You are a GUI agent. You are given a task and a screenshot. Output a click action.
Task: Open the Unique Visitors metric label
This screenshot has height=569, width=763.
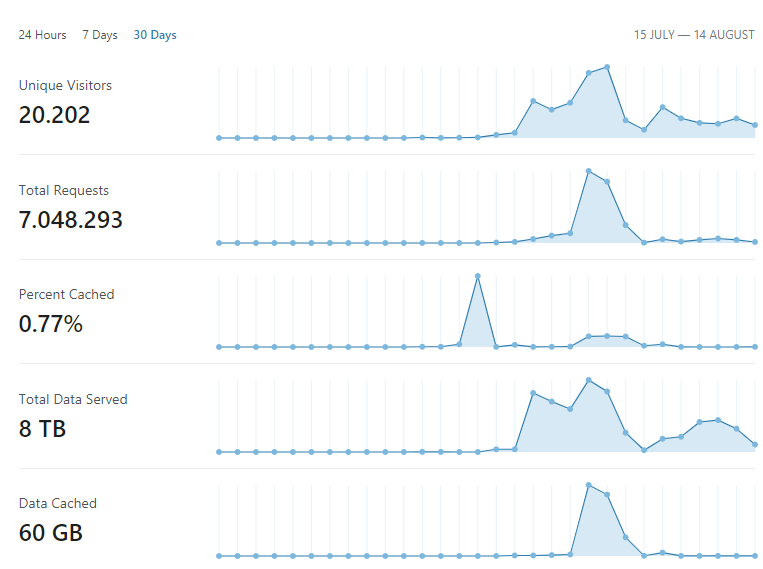65,86
